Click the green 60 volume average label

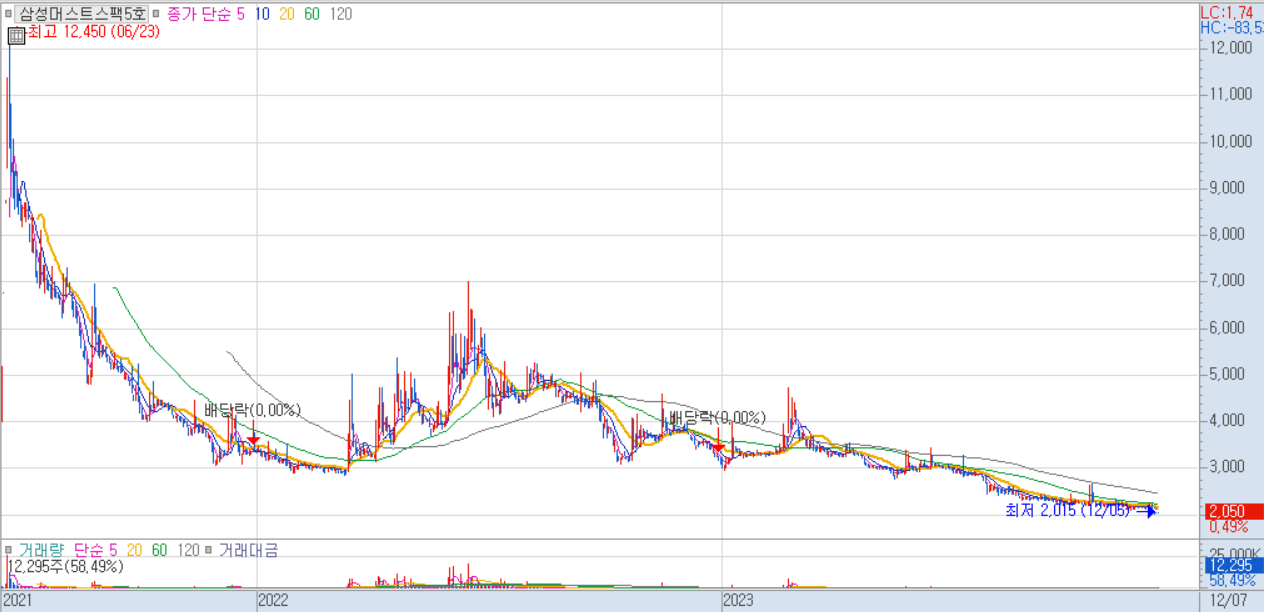tap(159, 550)
